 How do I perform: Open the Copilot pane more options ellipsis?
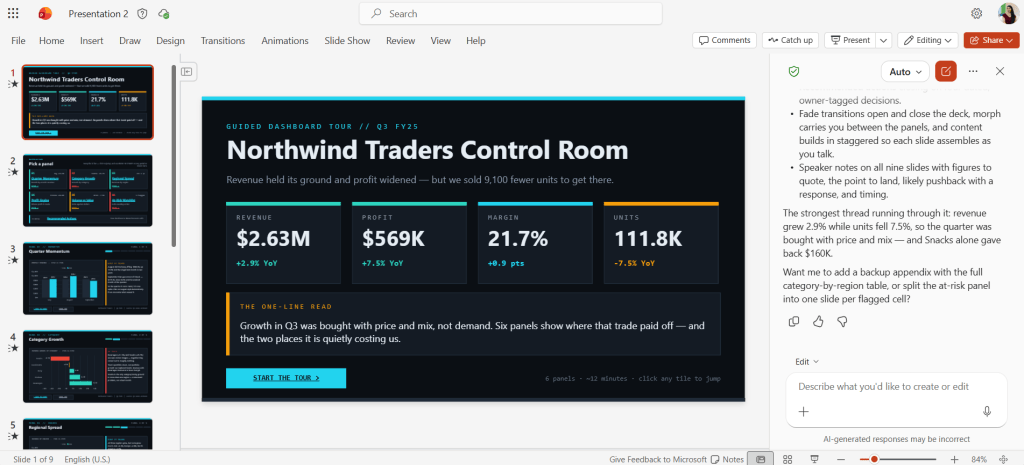973,71
